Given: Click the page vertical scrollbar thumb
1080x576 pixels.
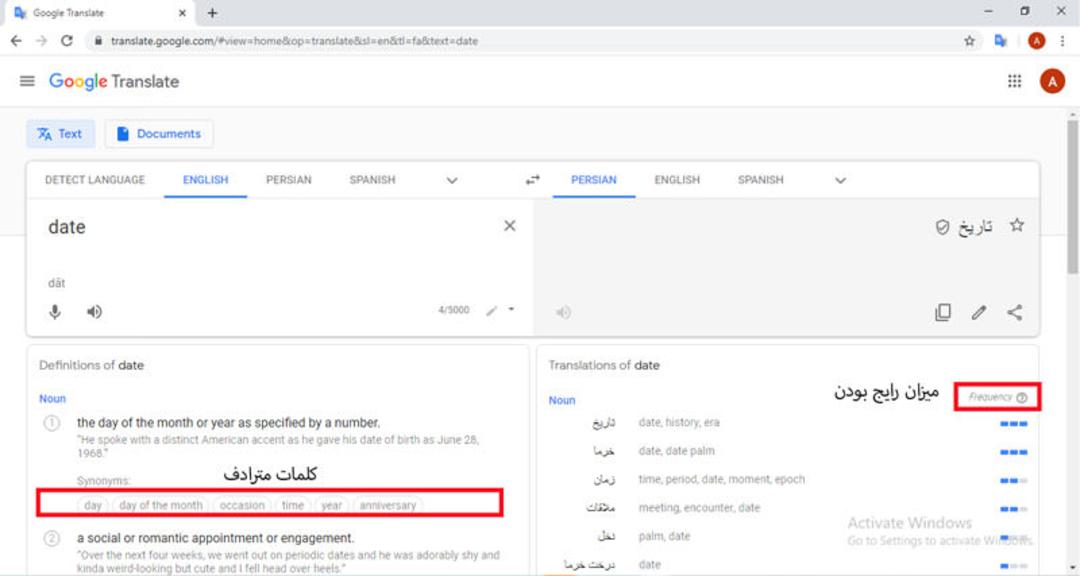Looking at the screenshot, I should click(1072, 196).
